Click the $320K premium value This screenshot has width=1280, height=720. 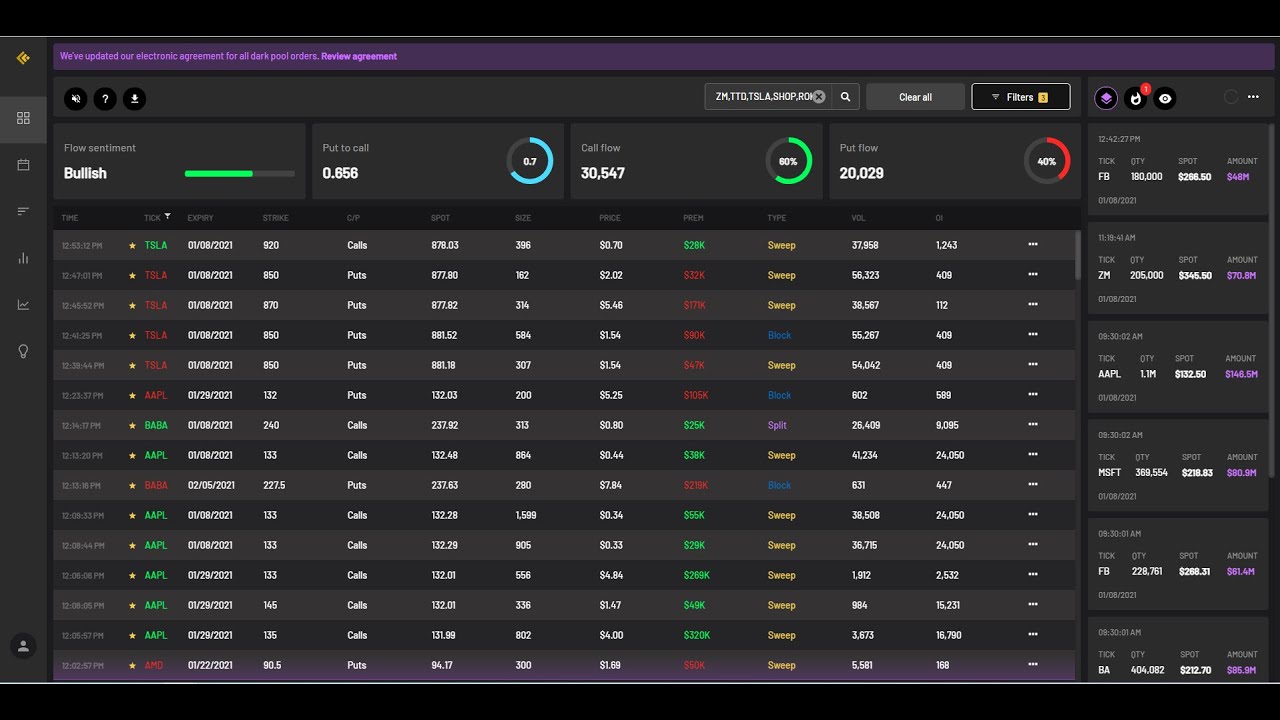697,635
